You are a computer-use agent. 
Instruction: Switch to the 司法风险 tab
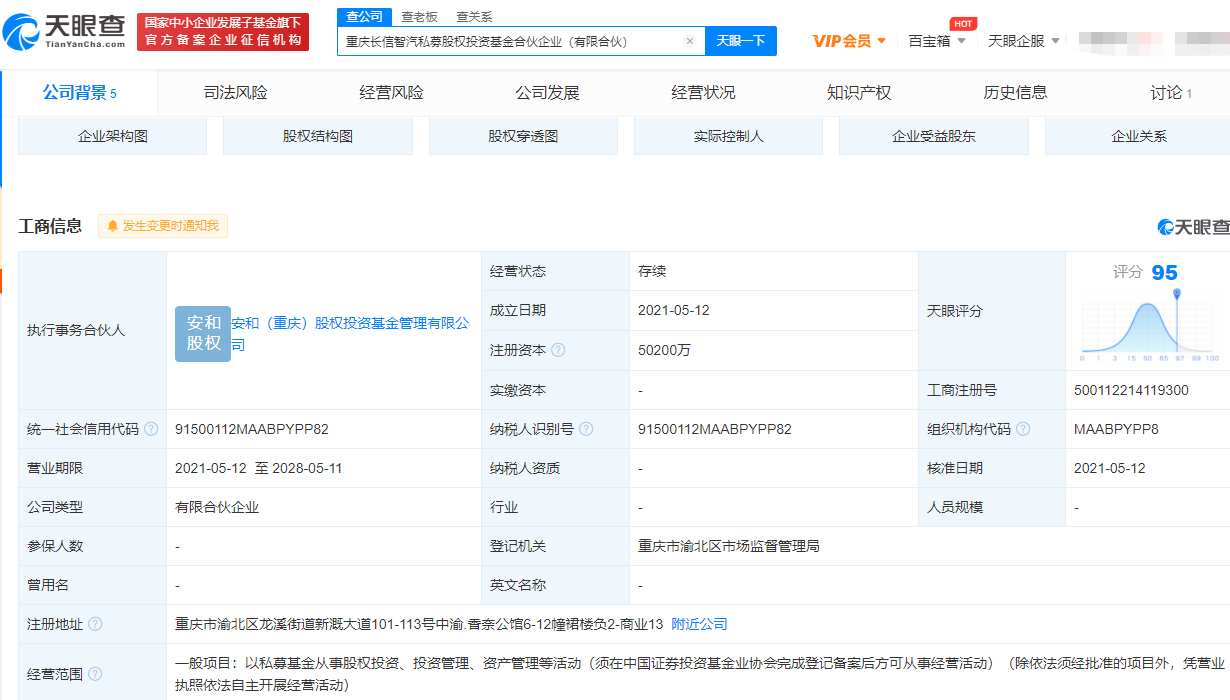(236, 93)
